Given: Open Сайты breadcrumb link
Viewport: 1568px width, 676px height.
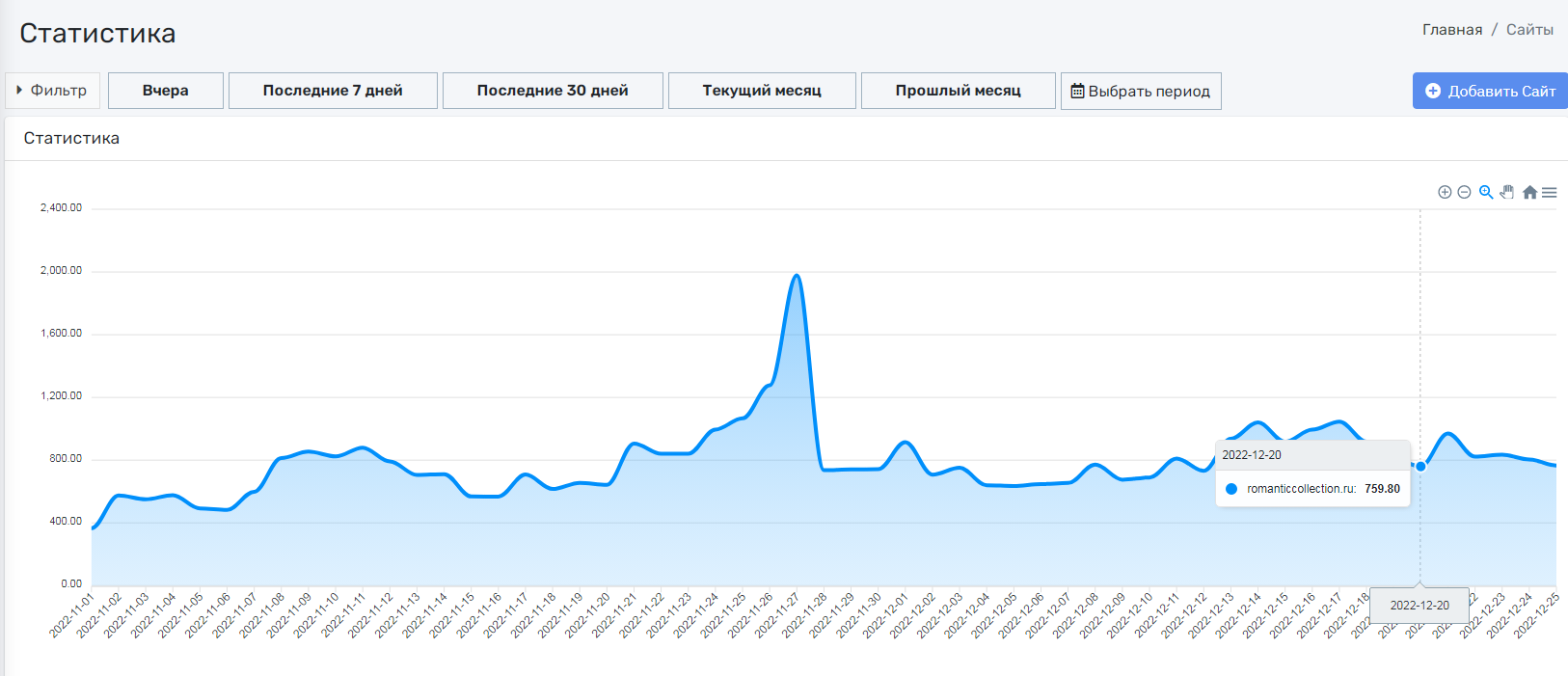Looking at the screenshot, I should (1529, 30).
